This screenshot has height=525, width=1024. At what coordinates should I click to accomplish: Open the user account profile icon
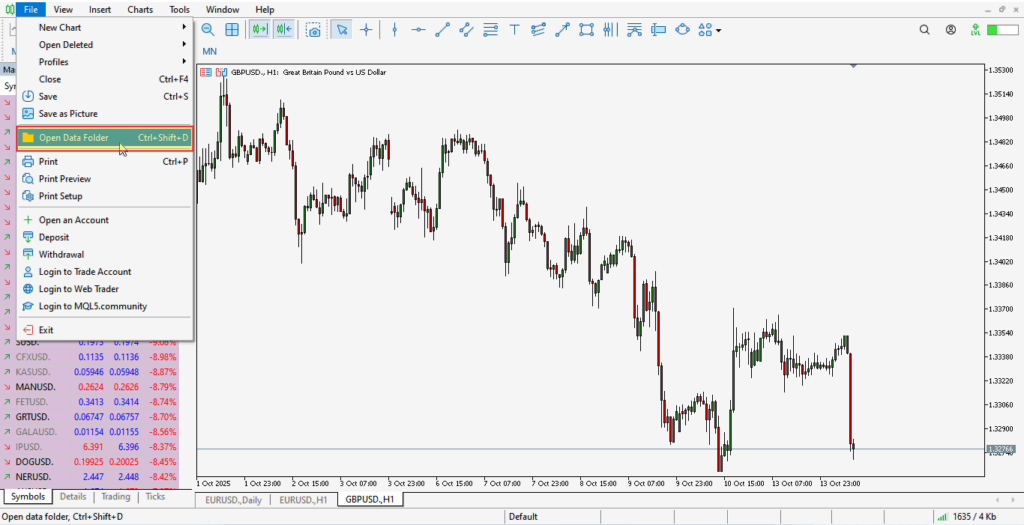click(x=951, y=30)
